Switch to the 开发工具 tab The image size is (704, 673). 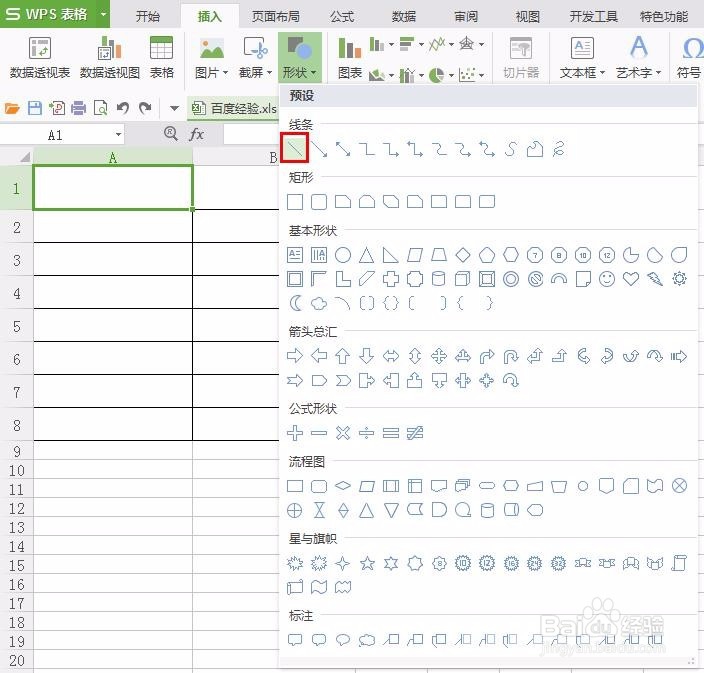tap(593, 17)
